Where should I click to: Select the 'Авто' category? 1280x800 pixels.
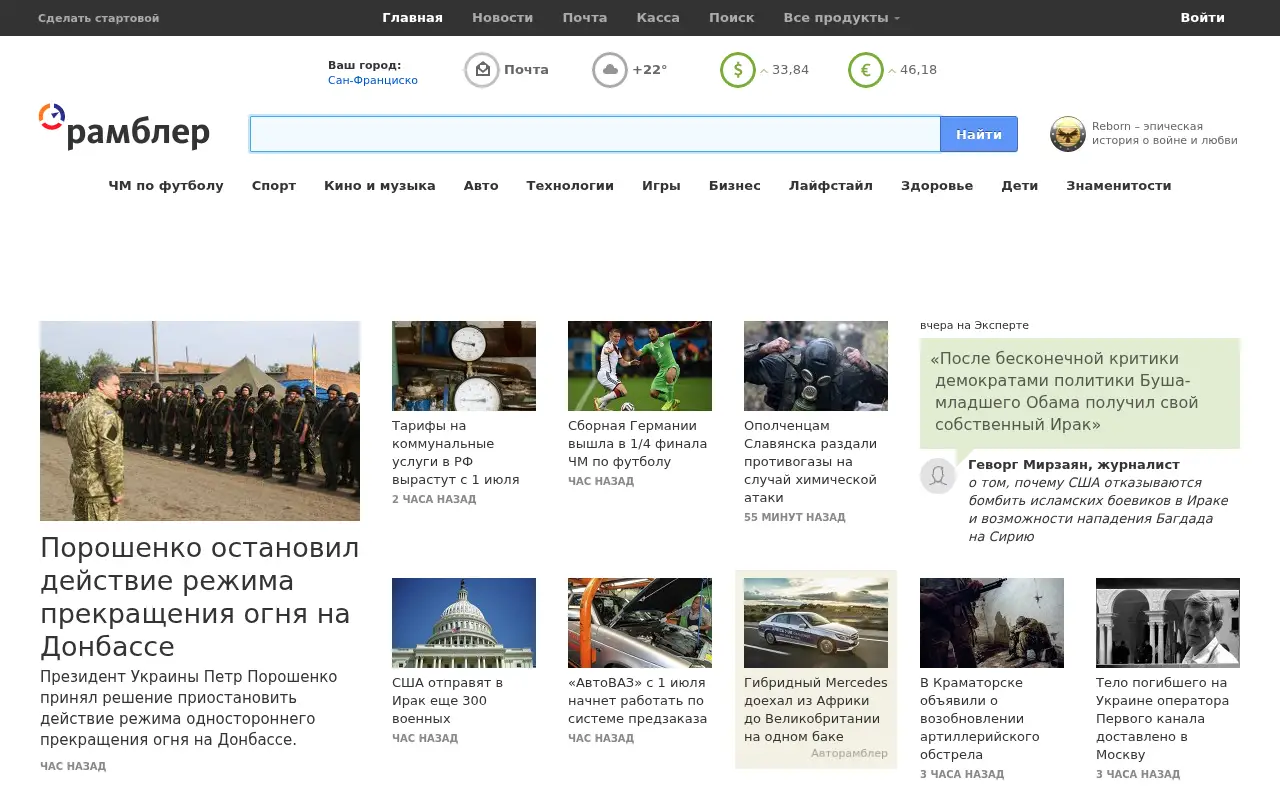[x=481, y=186]
